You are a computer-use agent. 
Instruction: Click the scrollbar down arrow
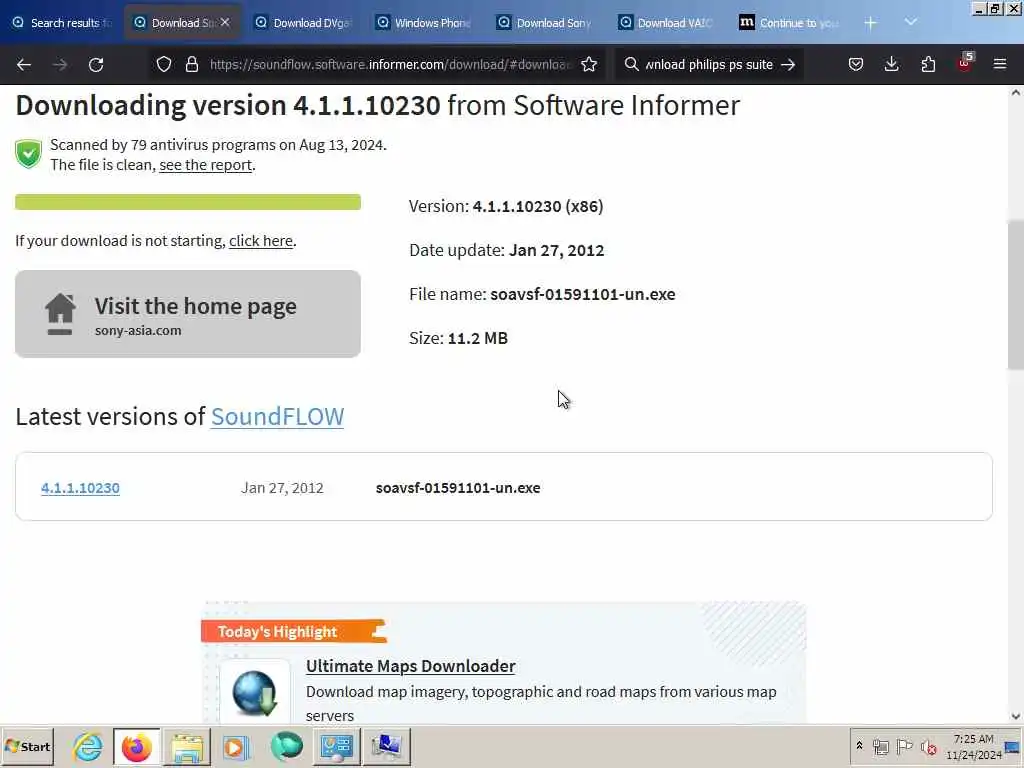tap(1016, 716)
